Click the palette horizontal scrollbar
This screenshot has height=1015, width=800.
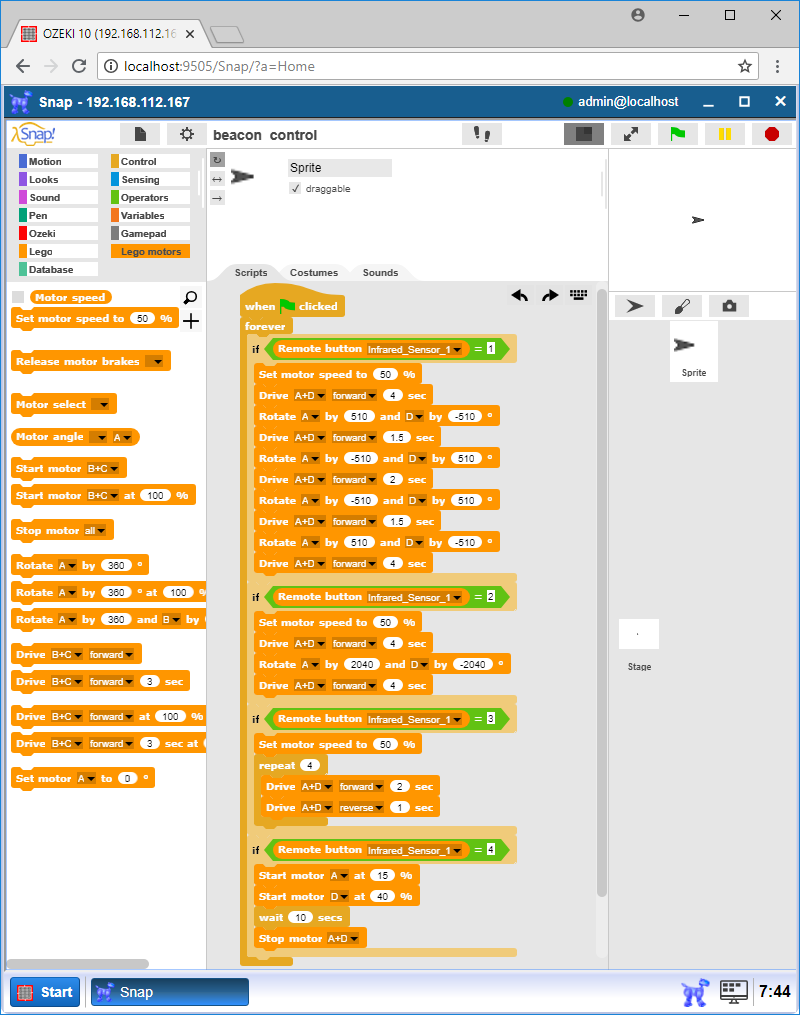pyautogui.click(x=78, y=964)
